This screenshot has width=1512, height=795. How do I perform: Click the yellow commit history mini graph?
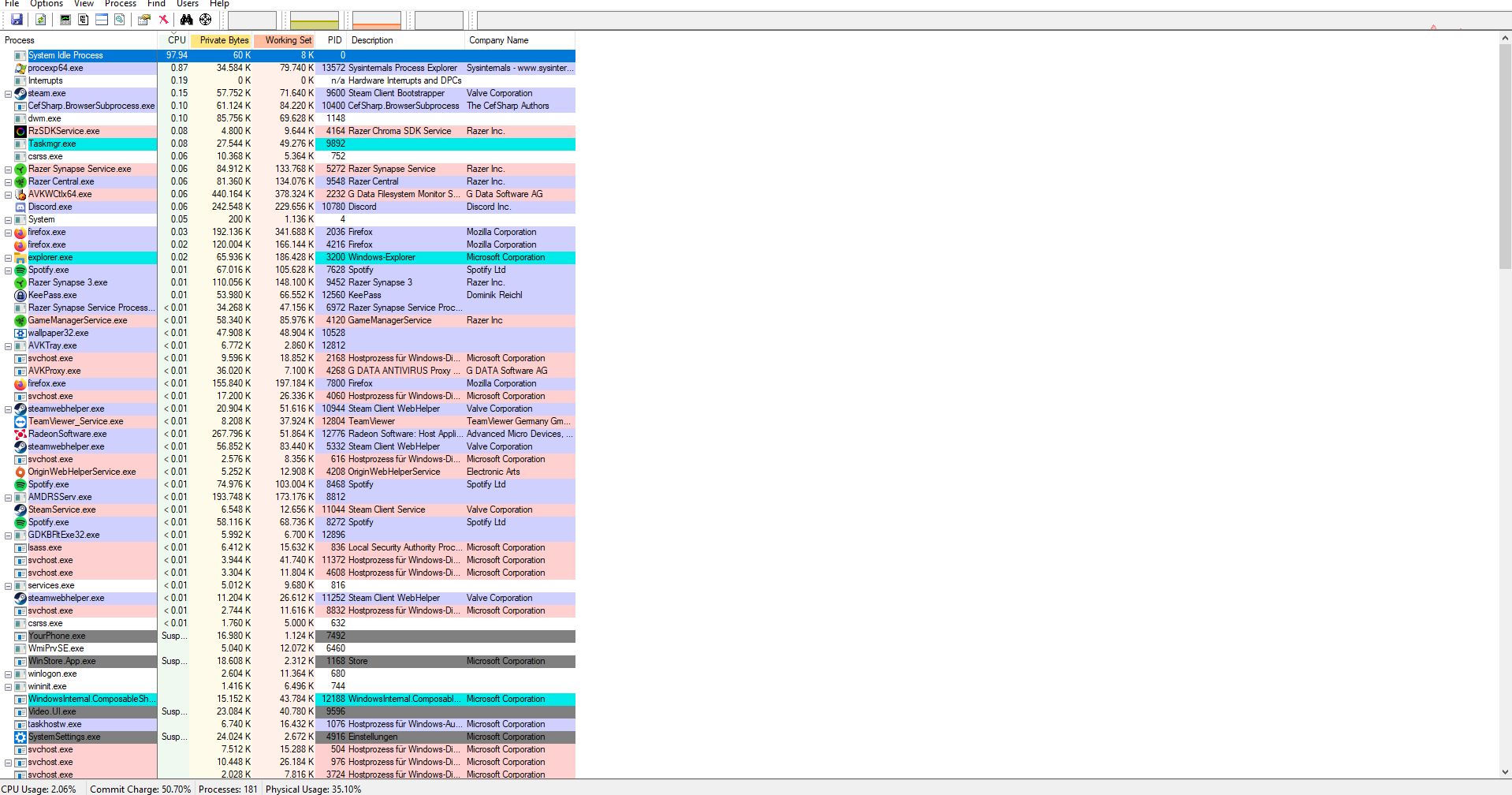click(315, 21)
